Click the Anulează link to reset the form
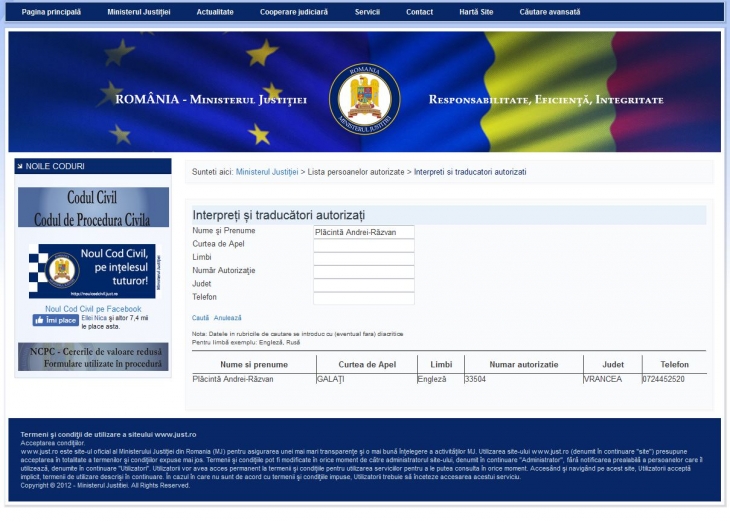 (x=227, y=318)
